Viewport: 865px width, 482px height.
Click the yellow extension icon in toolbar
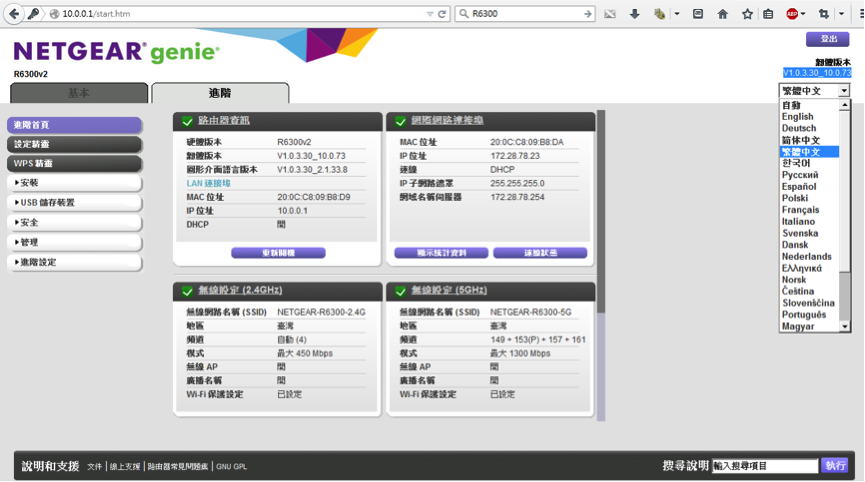tap(659, 14)
